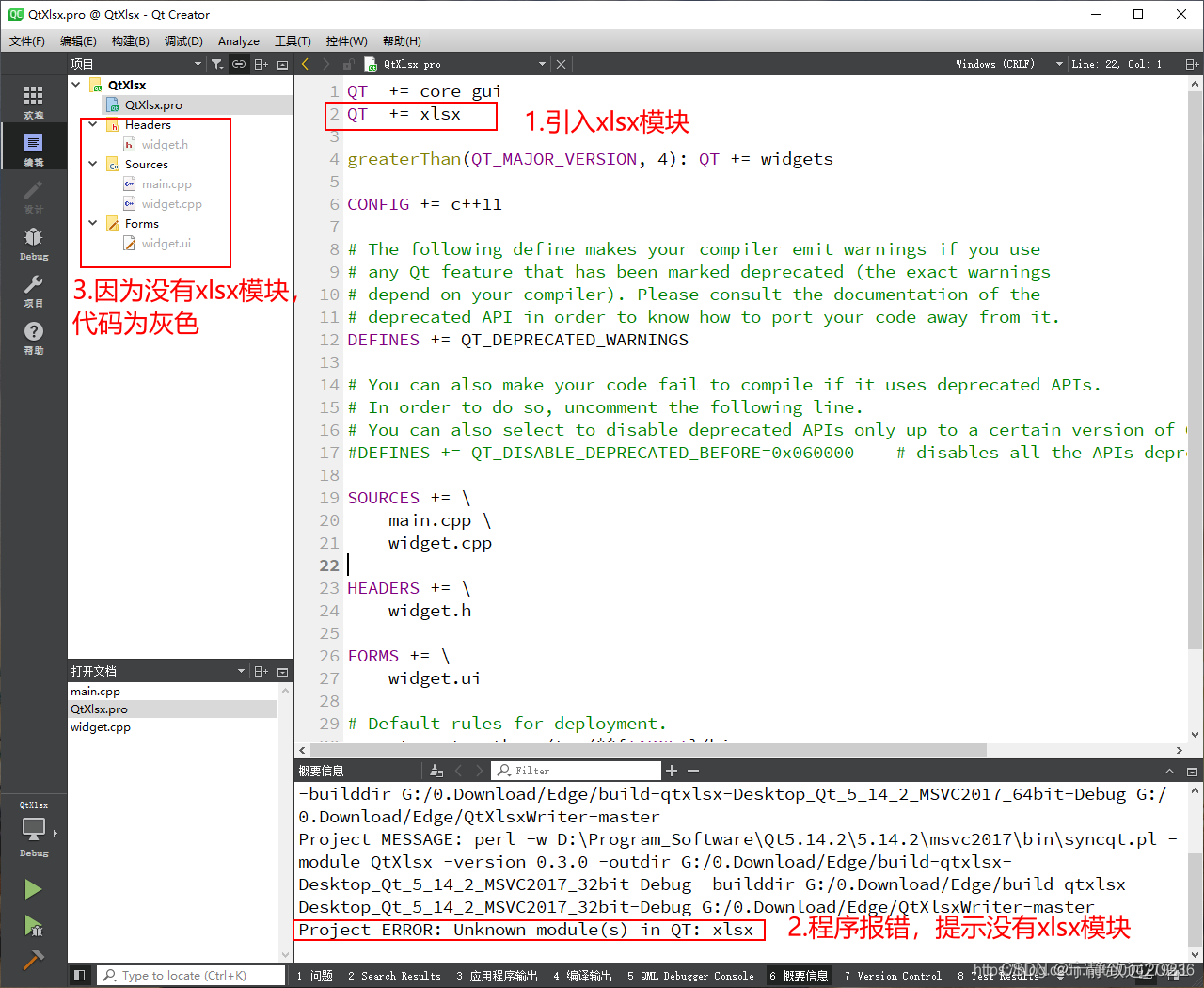Select widget.ui in the Forms folder
This screenshot has height=988, width=1204.
pos(166,243)
